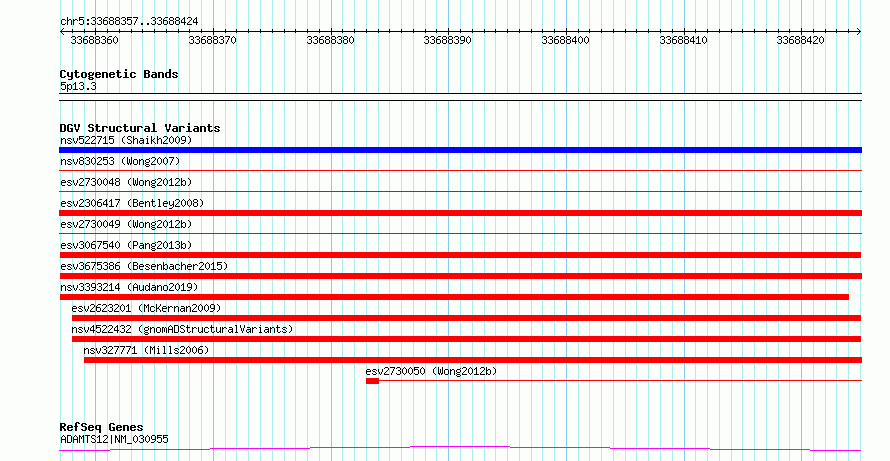The image size is (890, 461).
Task: Select the thick red esv2306417 bar
Action: pyautogui.click(x=460, y=213)
